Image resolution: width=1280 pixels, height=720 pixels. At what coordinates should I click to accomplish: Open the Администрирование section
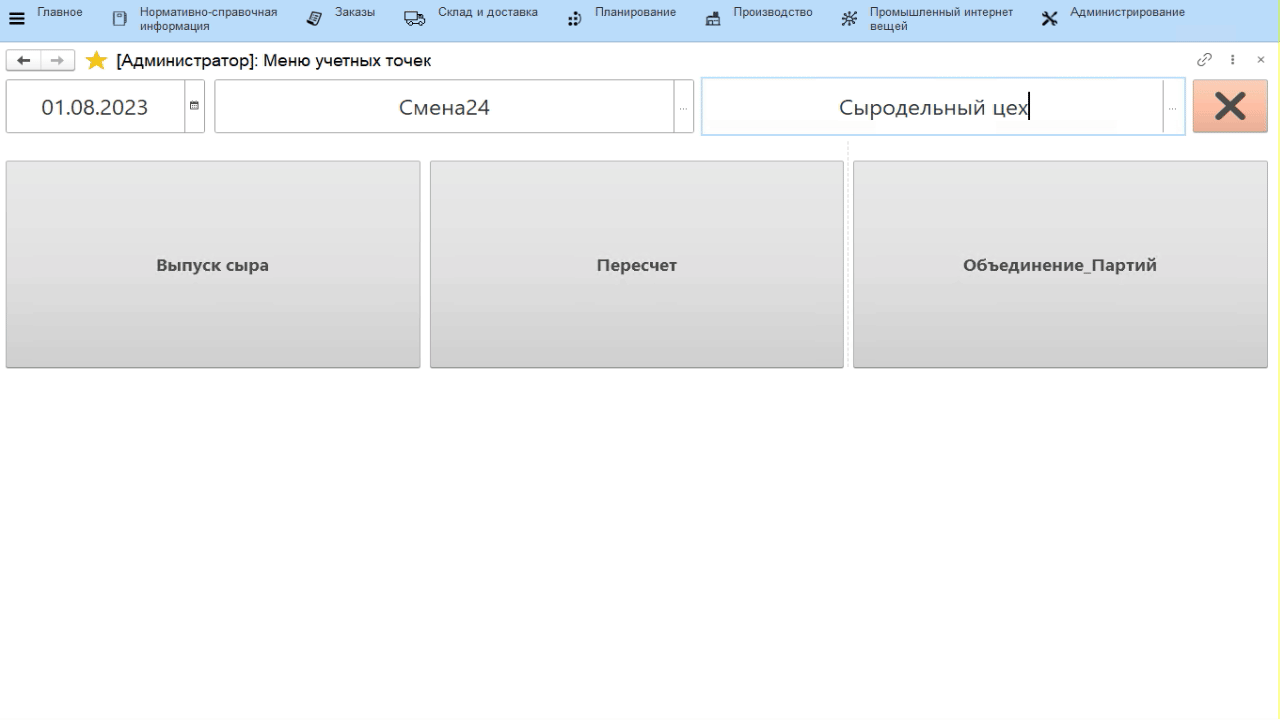pos(1113,18)
